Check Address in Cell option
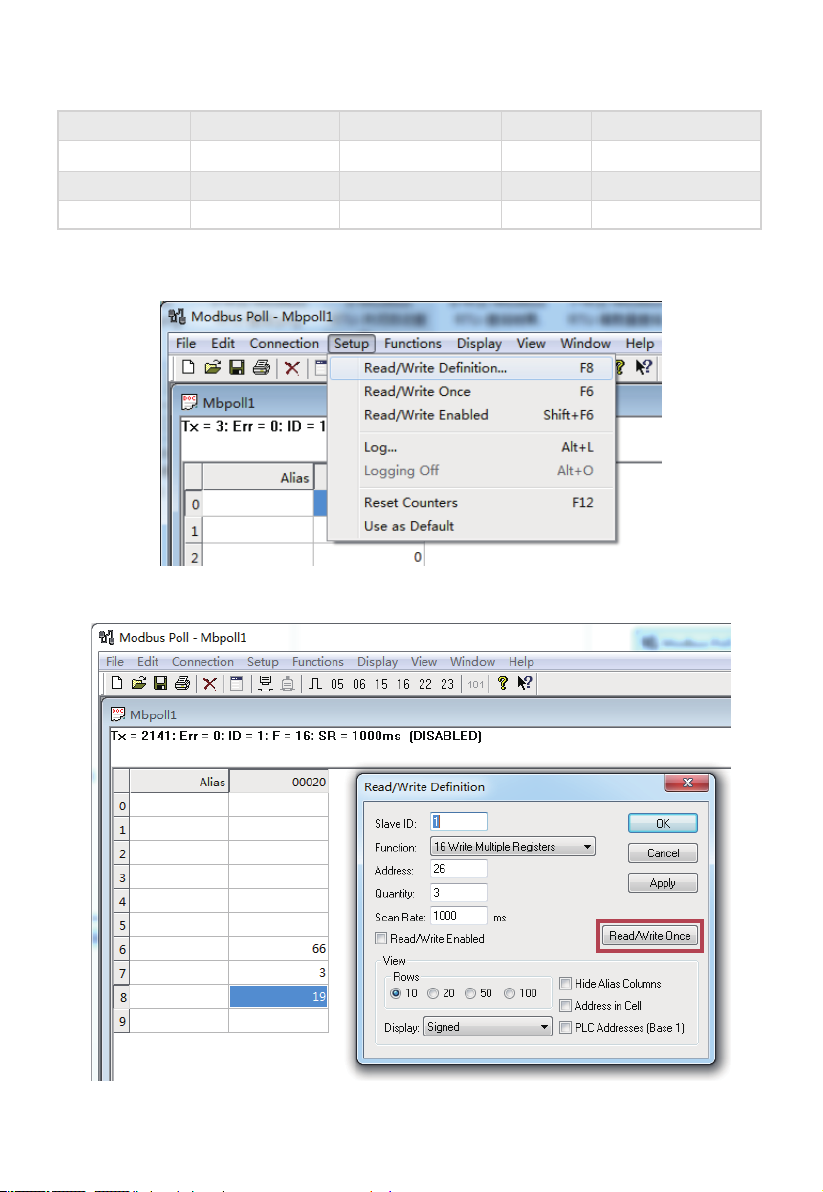 pos(565,1005)
